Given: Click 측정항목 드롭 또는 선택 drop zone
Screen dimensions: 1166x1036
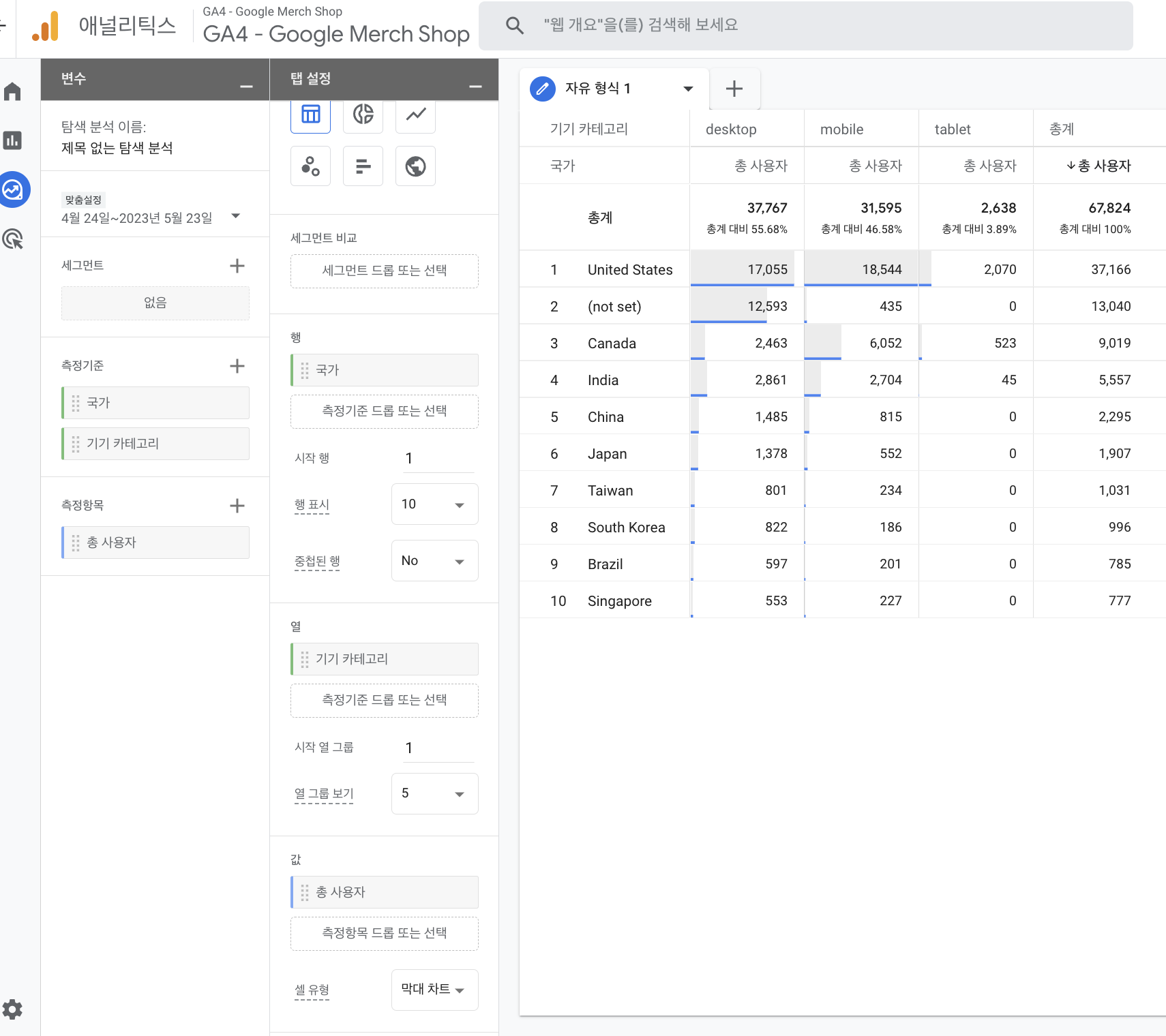Looking at the screenshot, I should click(385, 934).
